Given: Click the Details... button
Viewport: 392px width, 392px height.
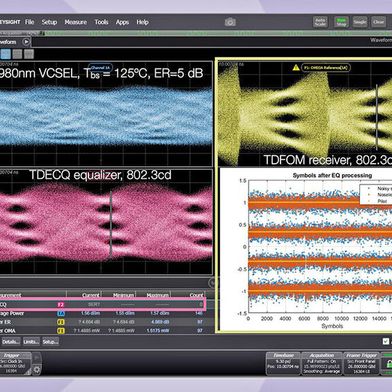Looking at the screenshot, I should 11,342.
